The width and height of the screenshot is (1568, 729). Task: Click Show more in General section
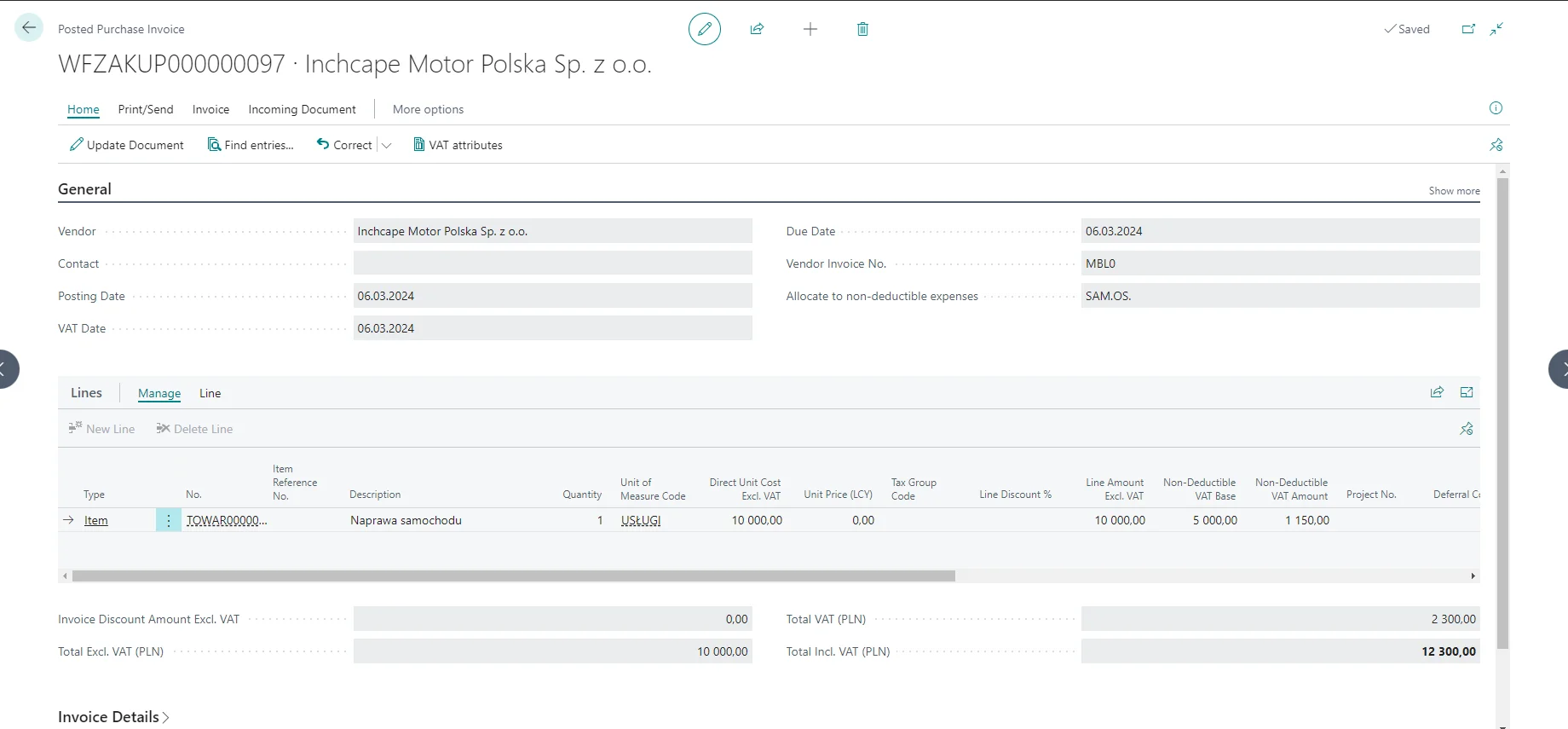click(1454, 191)
